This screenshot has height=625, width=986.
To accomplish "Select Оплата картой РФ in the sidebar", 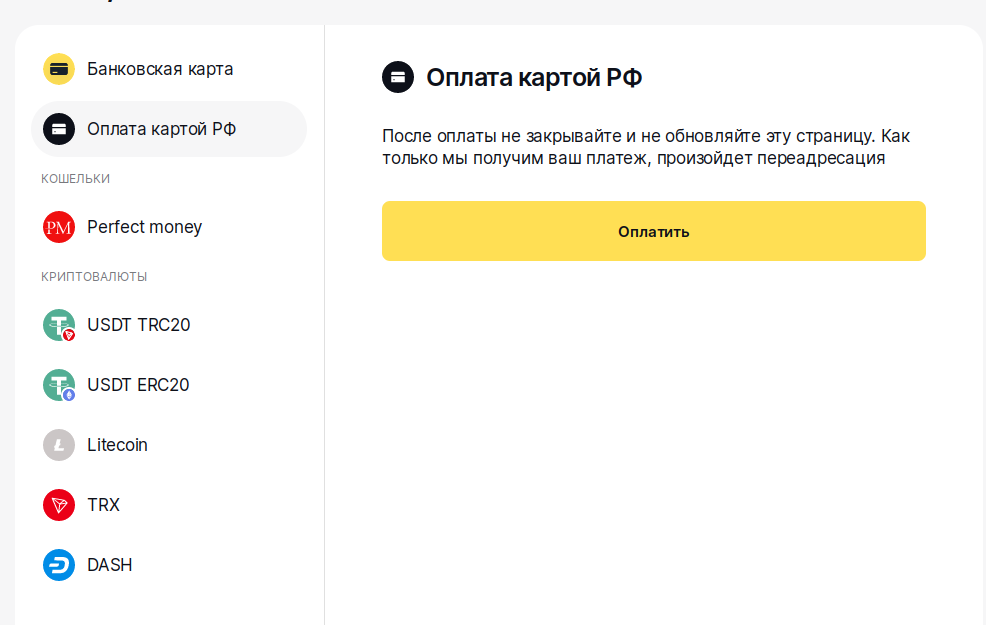I will point(161,129).
